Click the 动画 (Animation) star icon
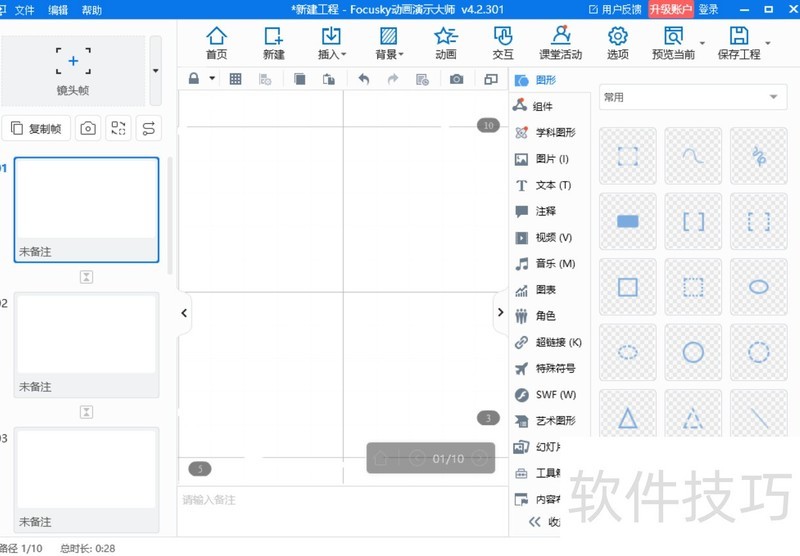The image size is (800, 556). pyautogui.click(x=446, y=43)
